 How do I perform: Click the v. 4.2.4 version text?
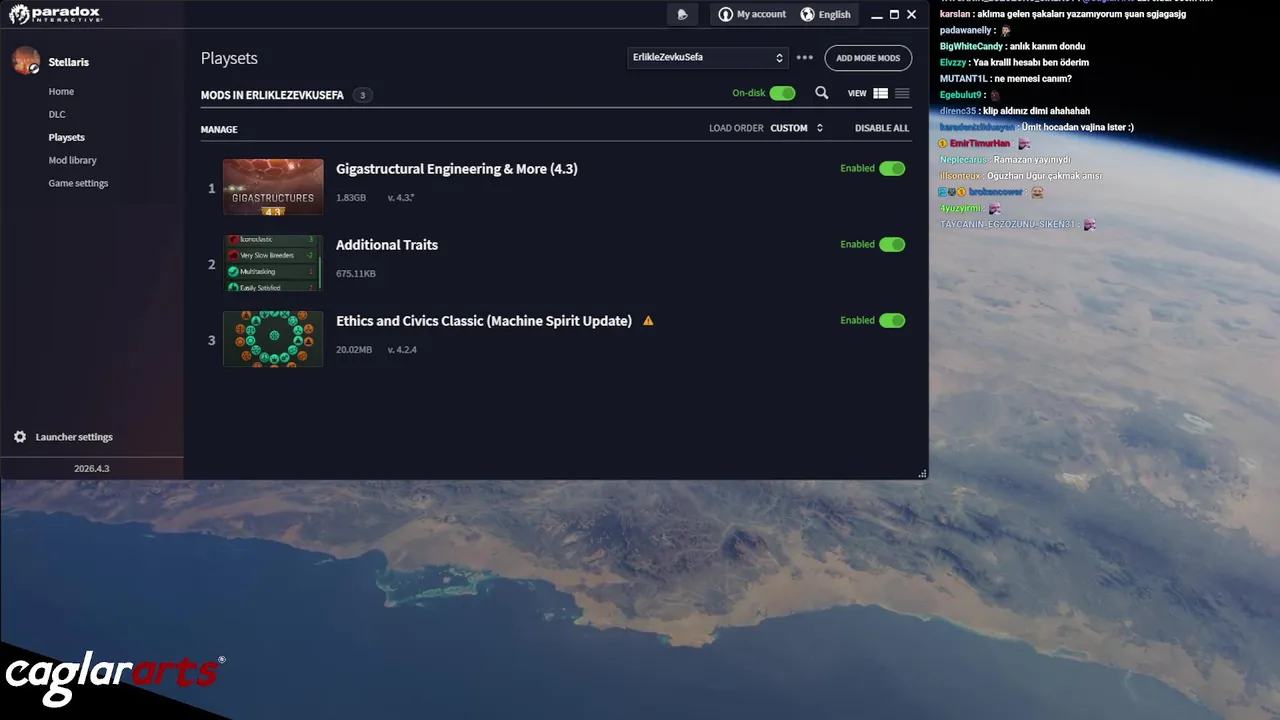click(x=402, y=350)
